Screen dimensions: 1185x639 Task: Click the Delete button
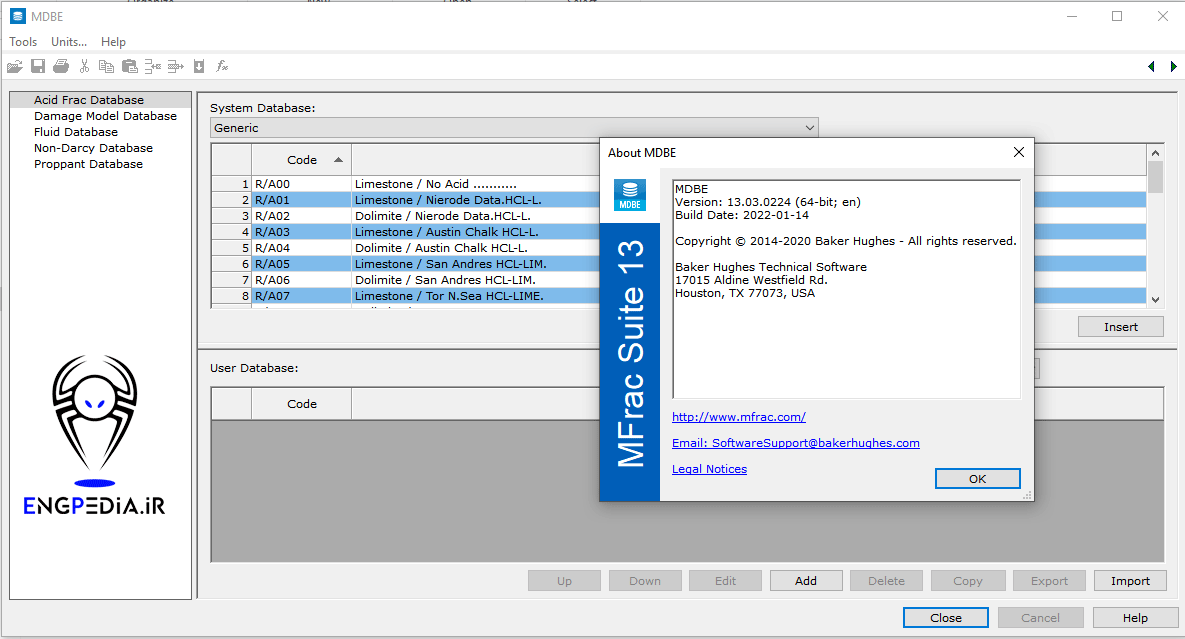click(886, 581)
